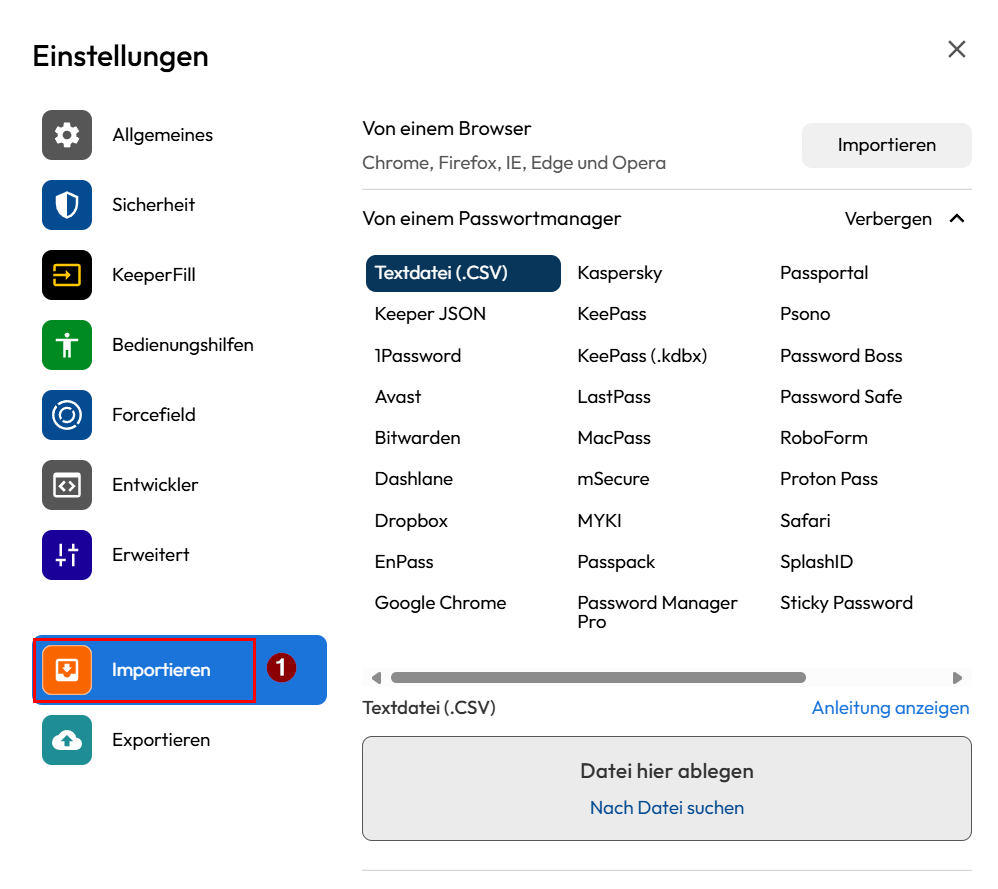Select LastPass as import source
The image size is (998, 889).
tap(614, 397)
